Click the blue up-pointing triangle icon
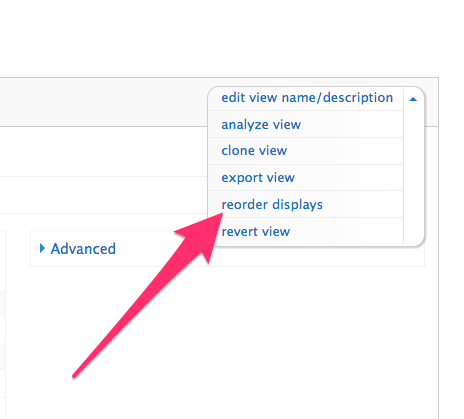Image resolution: width=464 pixels, height=419 pixels. point(413,99)
